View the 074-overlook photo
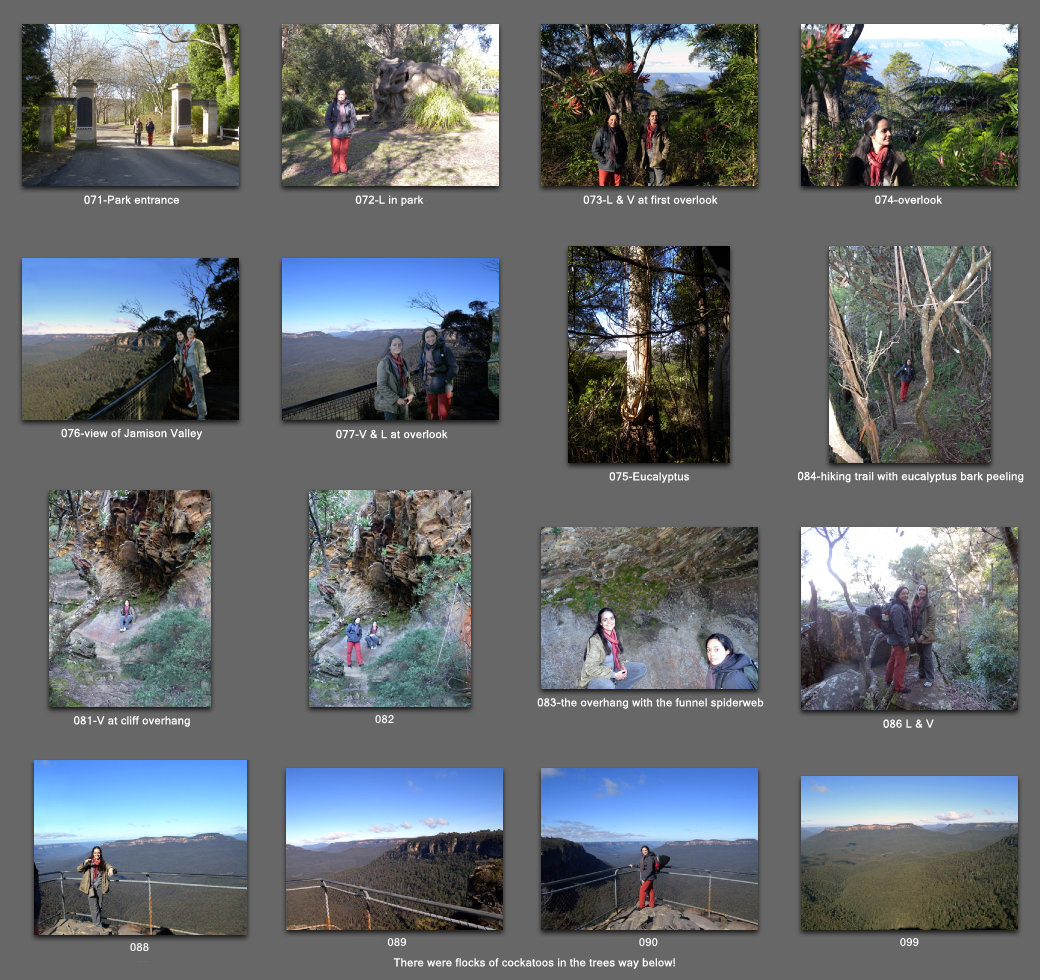The image size is (1040, 980). [x=909, y=105]
